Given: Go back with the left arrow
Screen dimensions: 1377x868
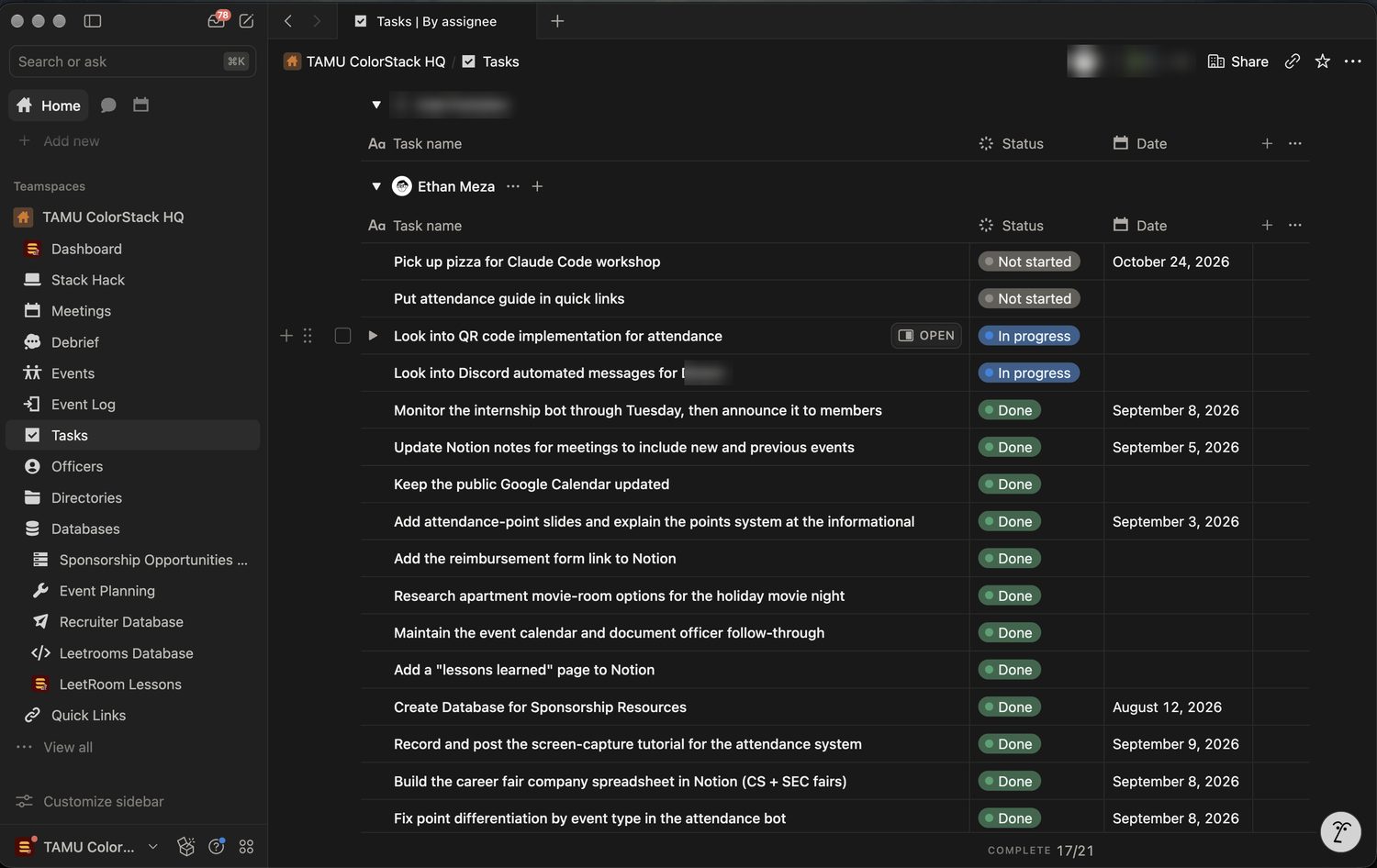Looking at the screenshot, I should tap(288, 21).
